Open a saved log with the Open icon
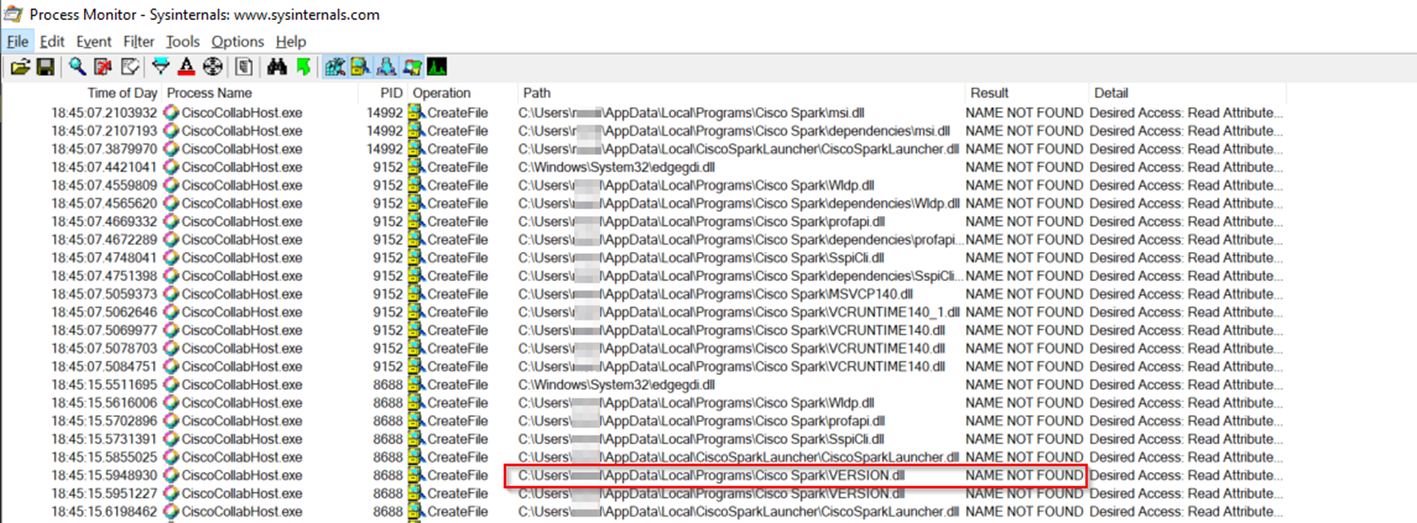This screenshot has height=523, width=1417. [x=19, y=67]
